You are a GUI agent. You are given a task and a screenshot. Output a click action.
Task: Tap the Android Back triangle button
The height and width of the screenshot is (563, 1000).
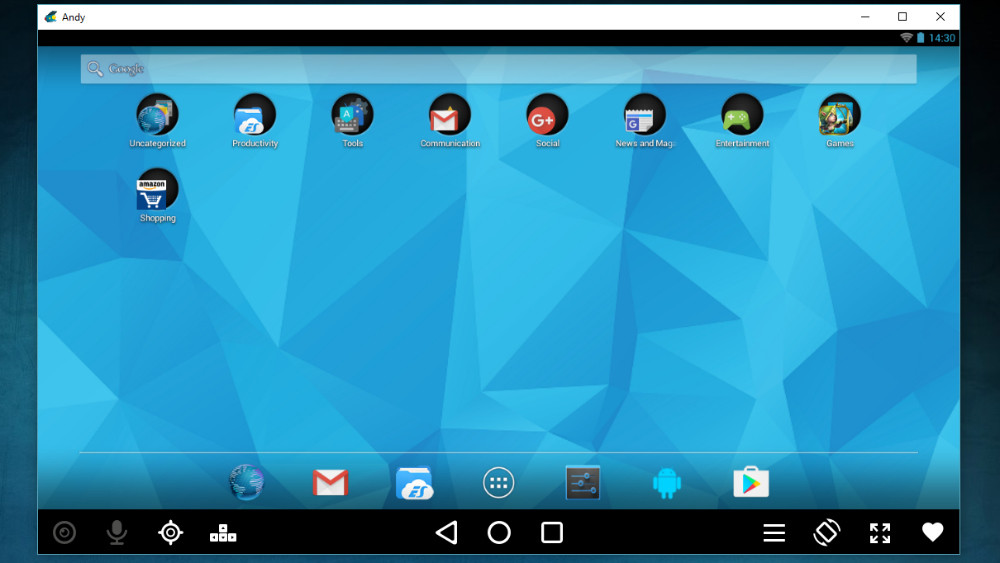(x=446, y=532)
